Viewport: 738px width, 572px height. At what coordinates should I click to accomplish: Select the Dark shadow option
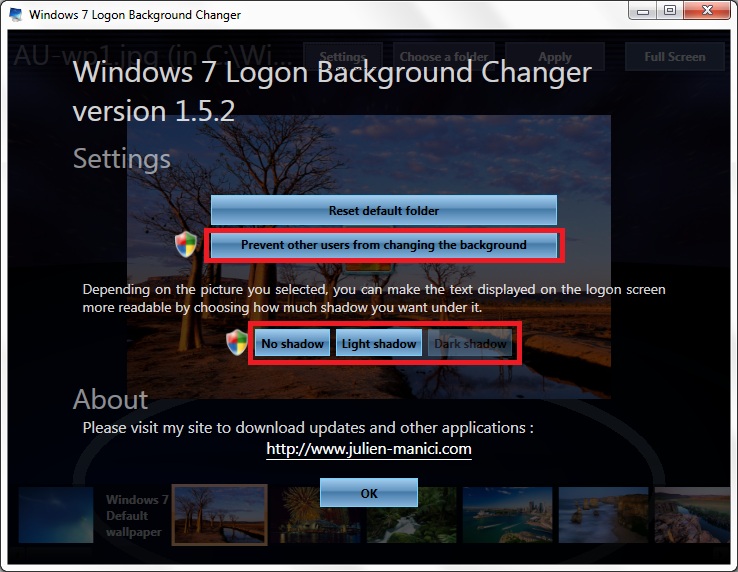pyautogui.click(x=470, y=343)
